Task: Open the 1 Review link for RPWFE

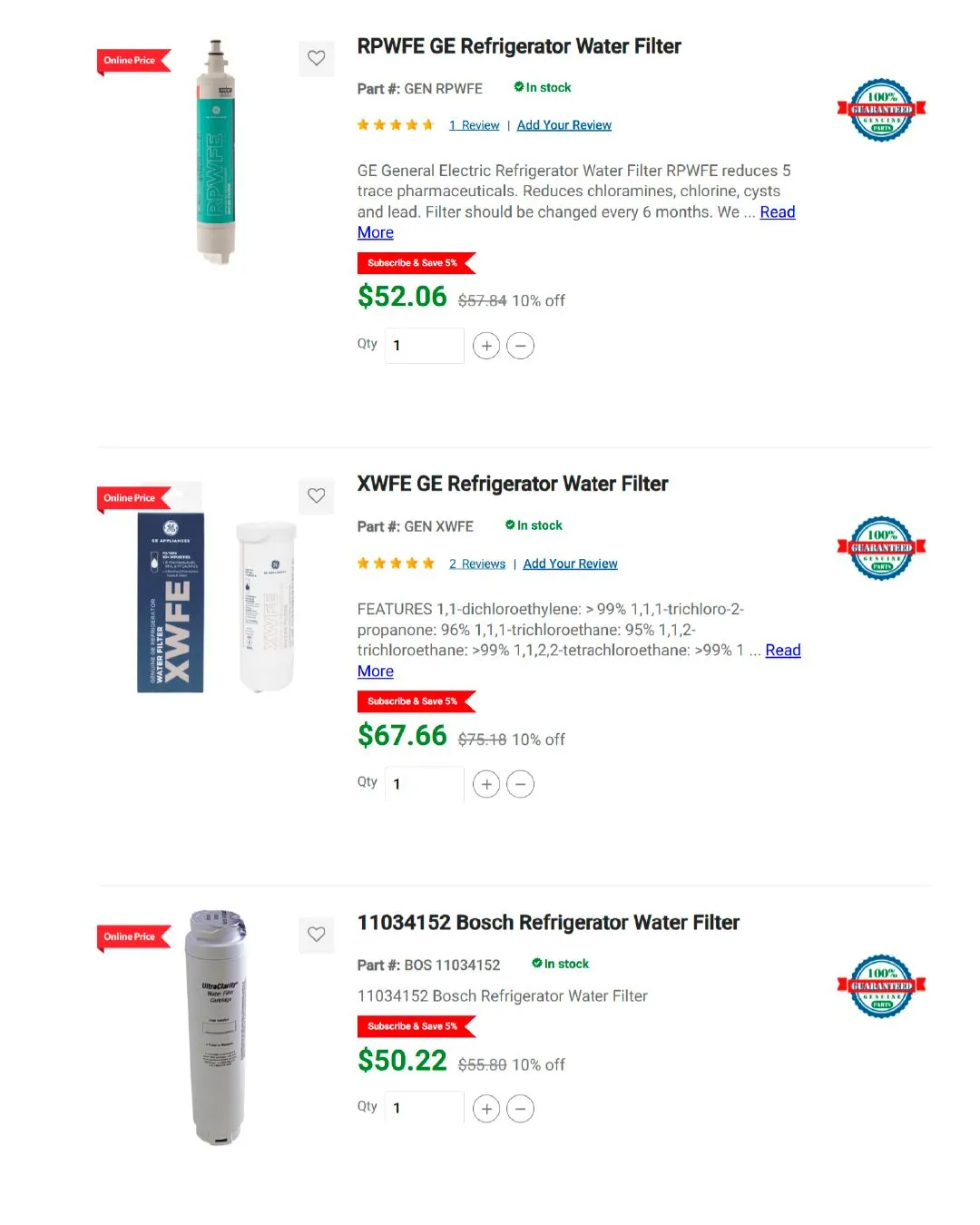Action: [x=475, y=125]
